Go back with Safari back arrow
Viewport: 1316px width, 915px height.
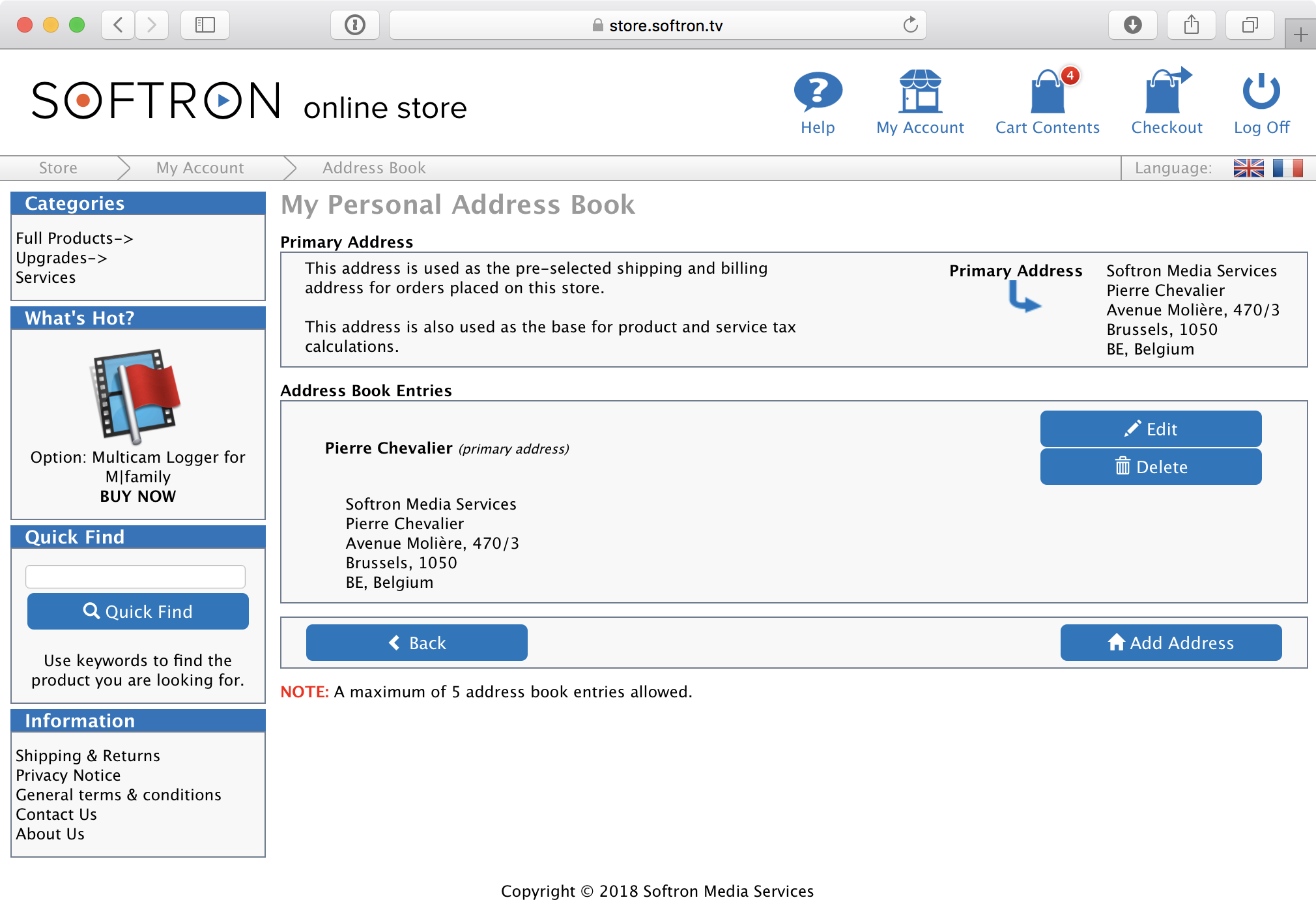(118, 25)
